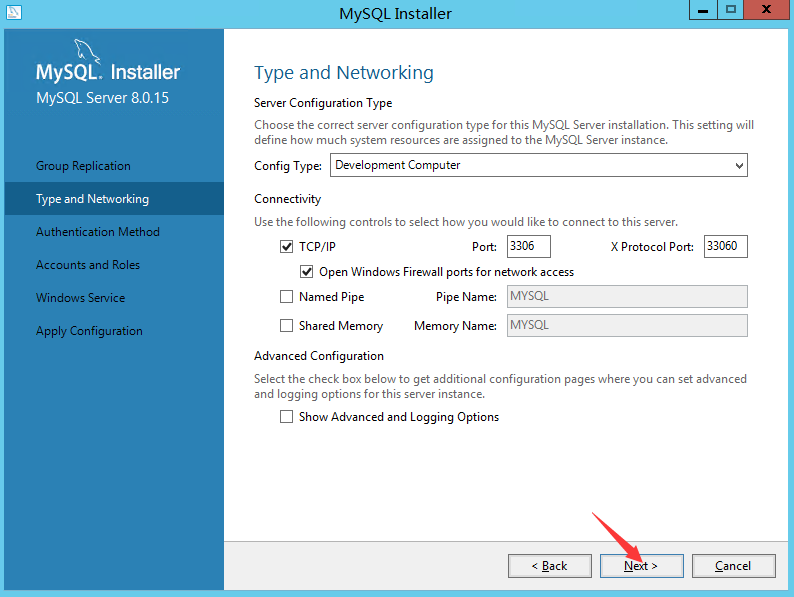Screen dimensions: 794x597
Task: Click the MySQL dolphin logo
Action: [87, 51]
